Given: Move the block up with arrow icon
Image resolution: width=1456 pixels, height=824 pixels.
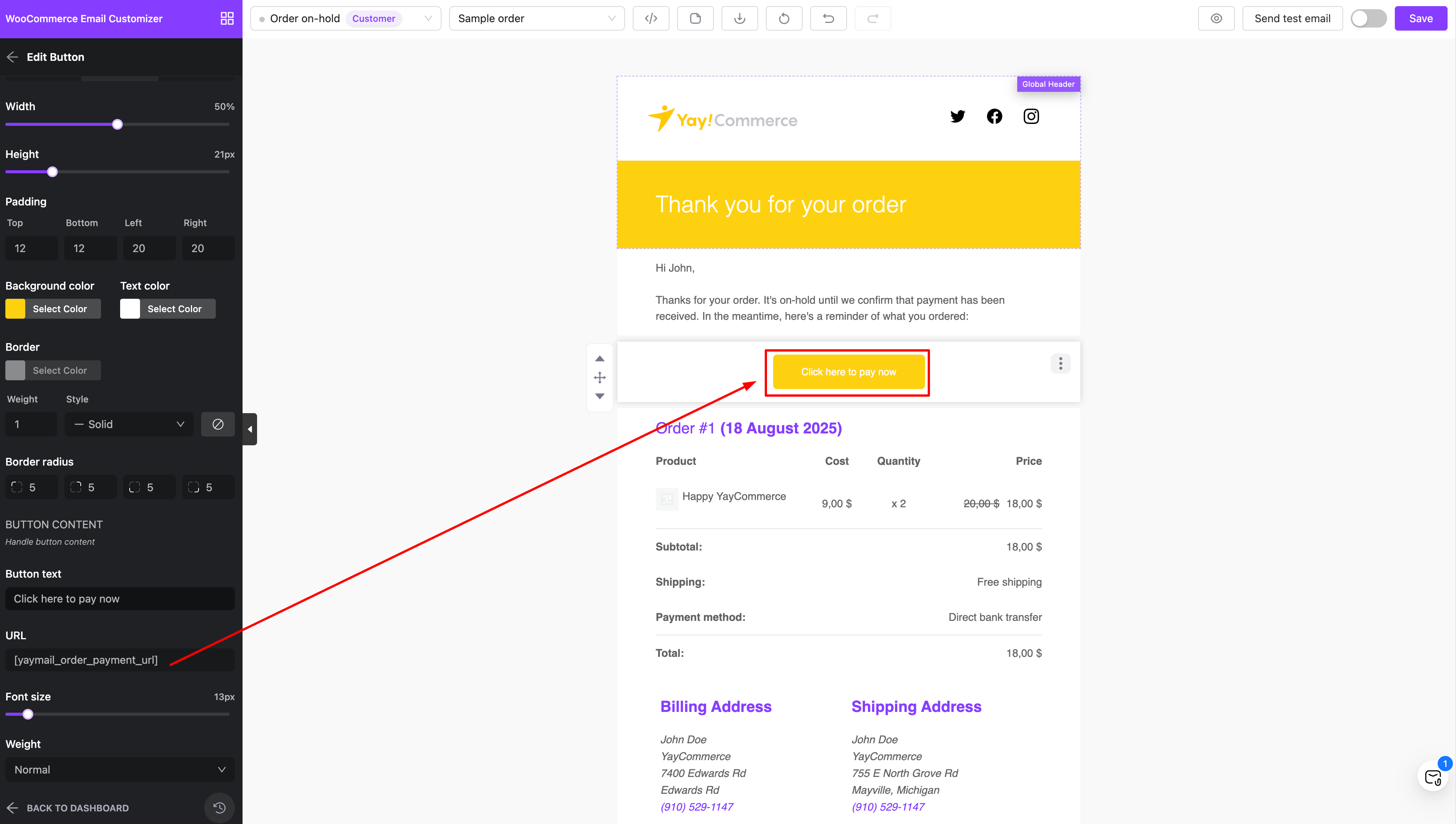Looking at the screenshot, I should coord(600,359).
